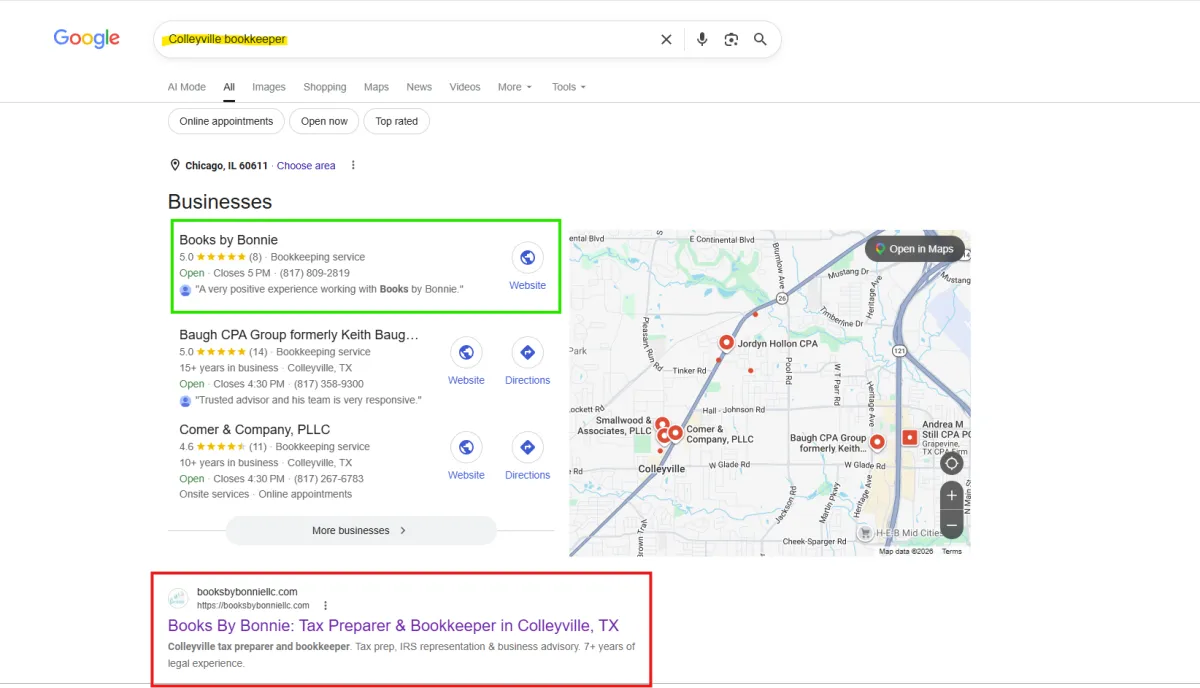Click the Colleyville label on the map
The width and height of the screenshot is (1200, 688).
click(x=662, y=468)
